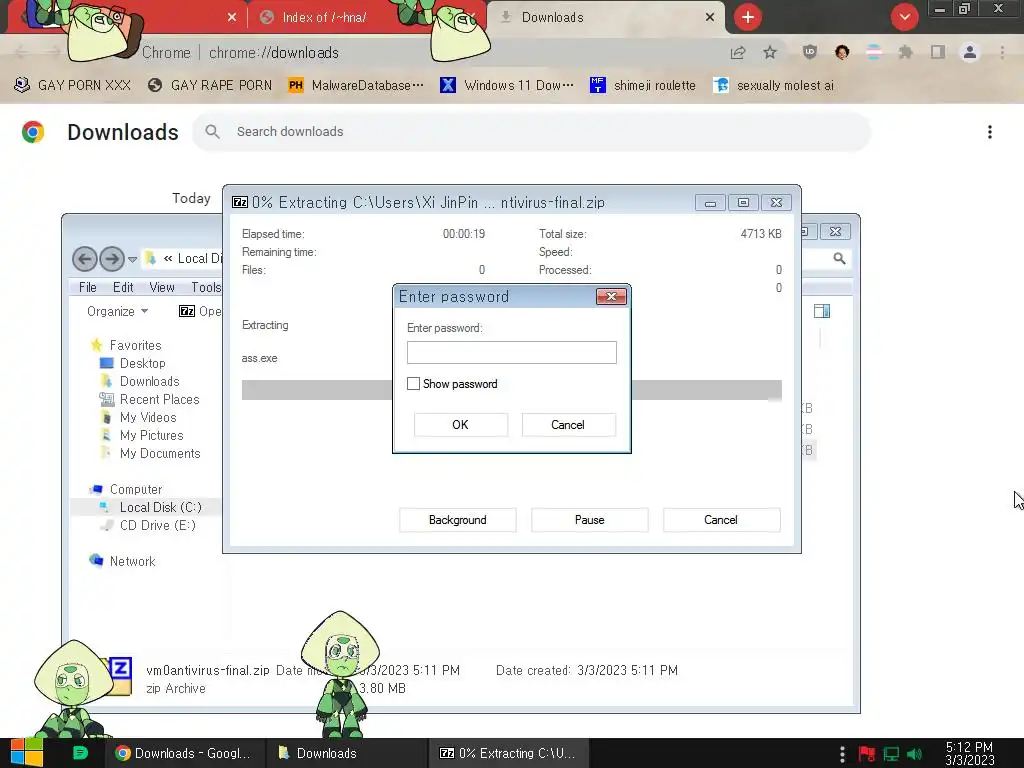This screenshot has height=768, width=1024.
Task: Open the Chrome profile avatar
Action: (x=970, y=52)
